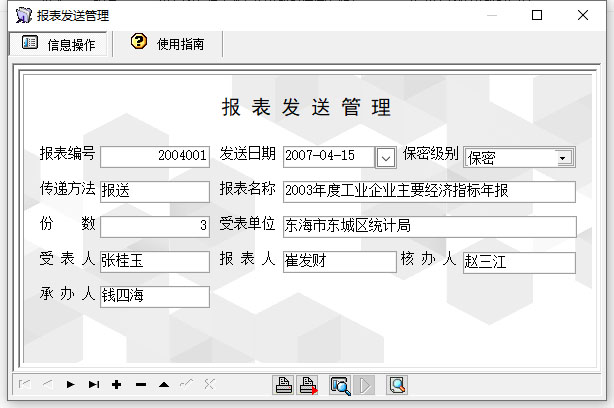Click the 受表人 field 张桂玉
This screenshot has height=408, width=614.
coord(155,262)
